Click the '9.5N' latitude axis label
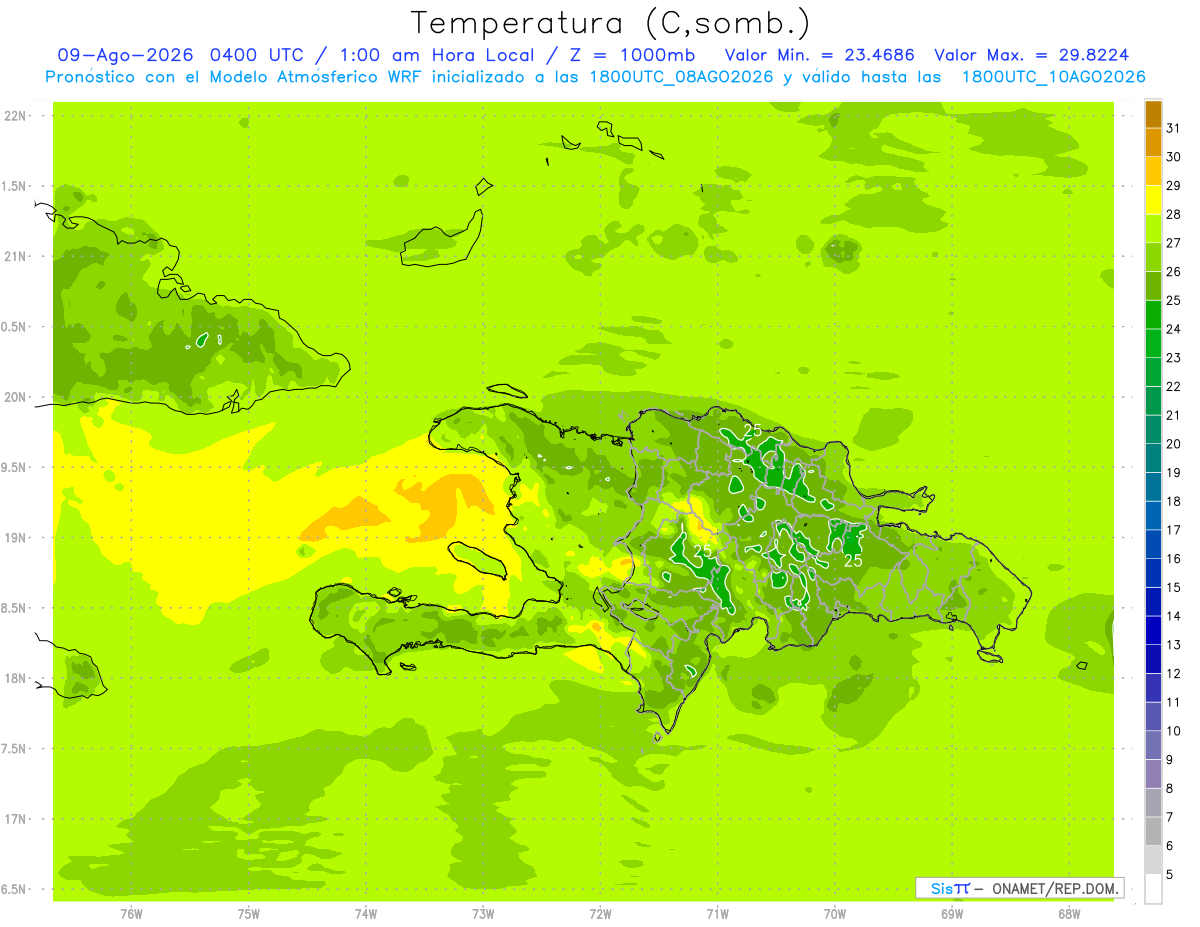The width and height of the screenshot is (1200, 927). pos(15,467)
